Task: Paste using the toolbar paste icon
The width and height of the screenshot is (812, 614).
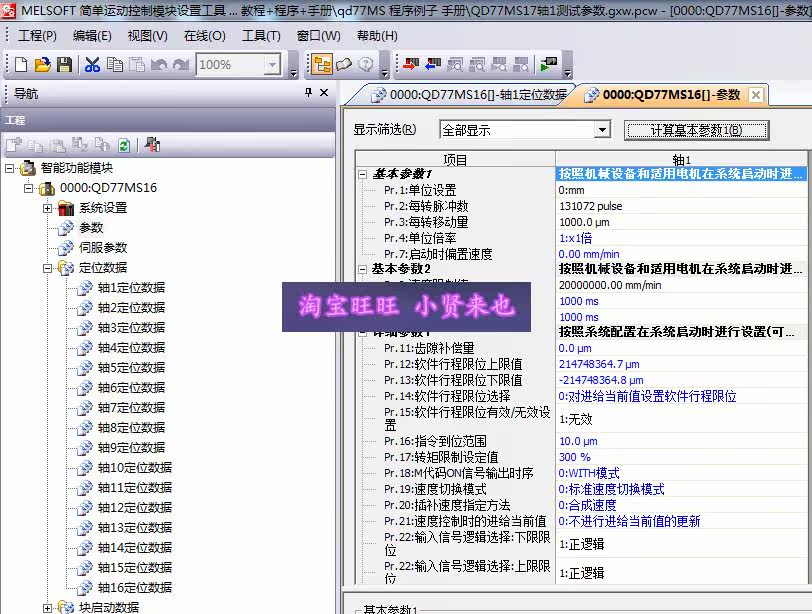Action: coord(137,65)
